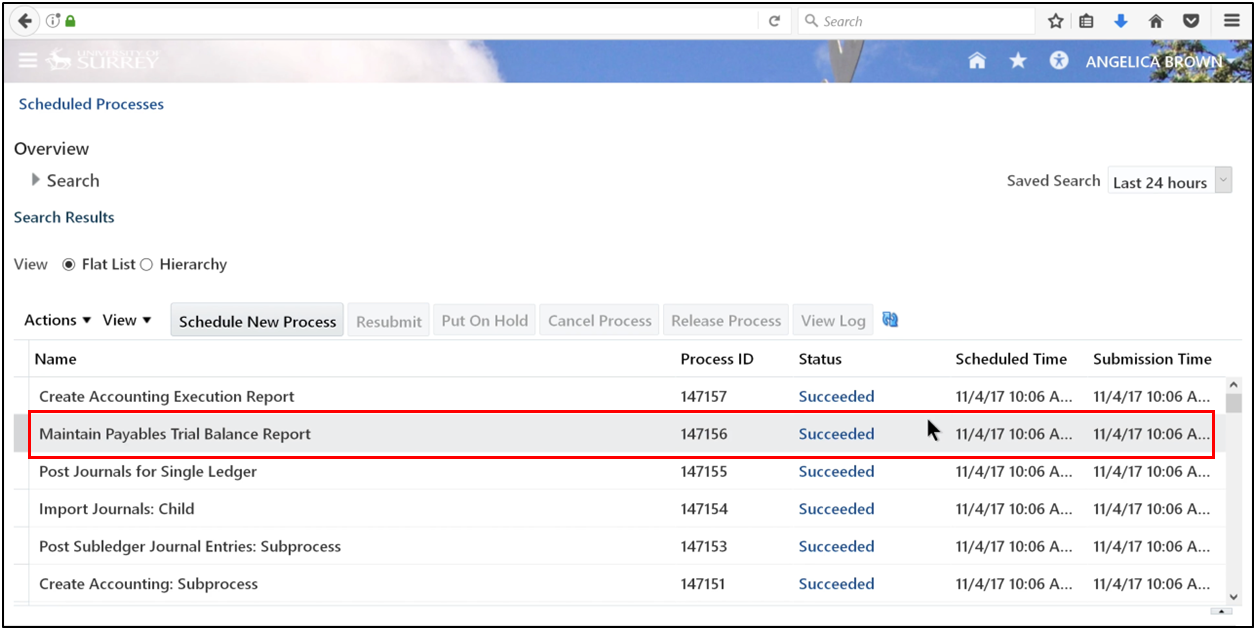1256x632 pixels.
Task: Open the downloads arrow in the browser toolbar
Action: click(x=1121, y=20)
